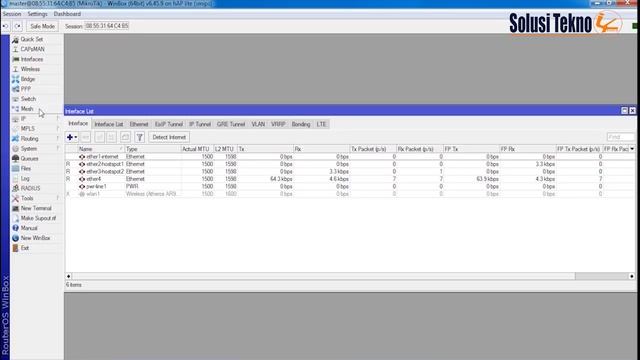Switch to the Interface List tab

[109, 124]
